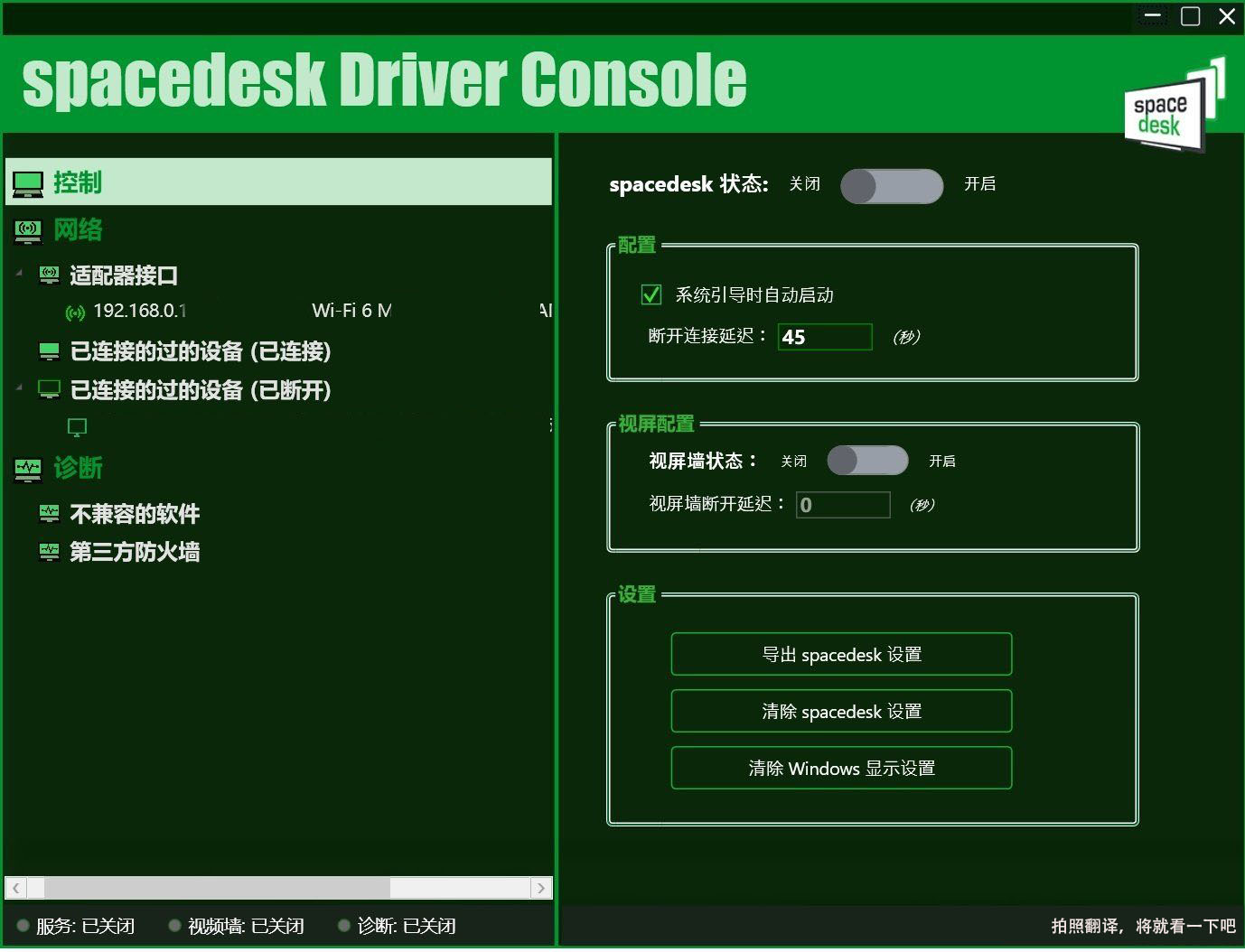Click the 已连接的过的设备 (已连接) monitor icon
The width and height of the screenshot is (1245, 952).
[50, 351]
